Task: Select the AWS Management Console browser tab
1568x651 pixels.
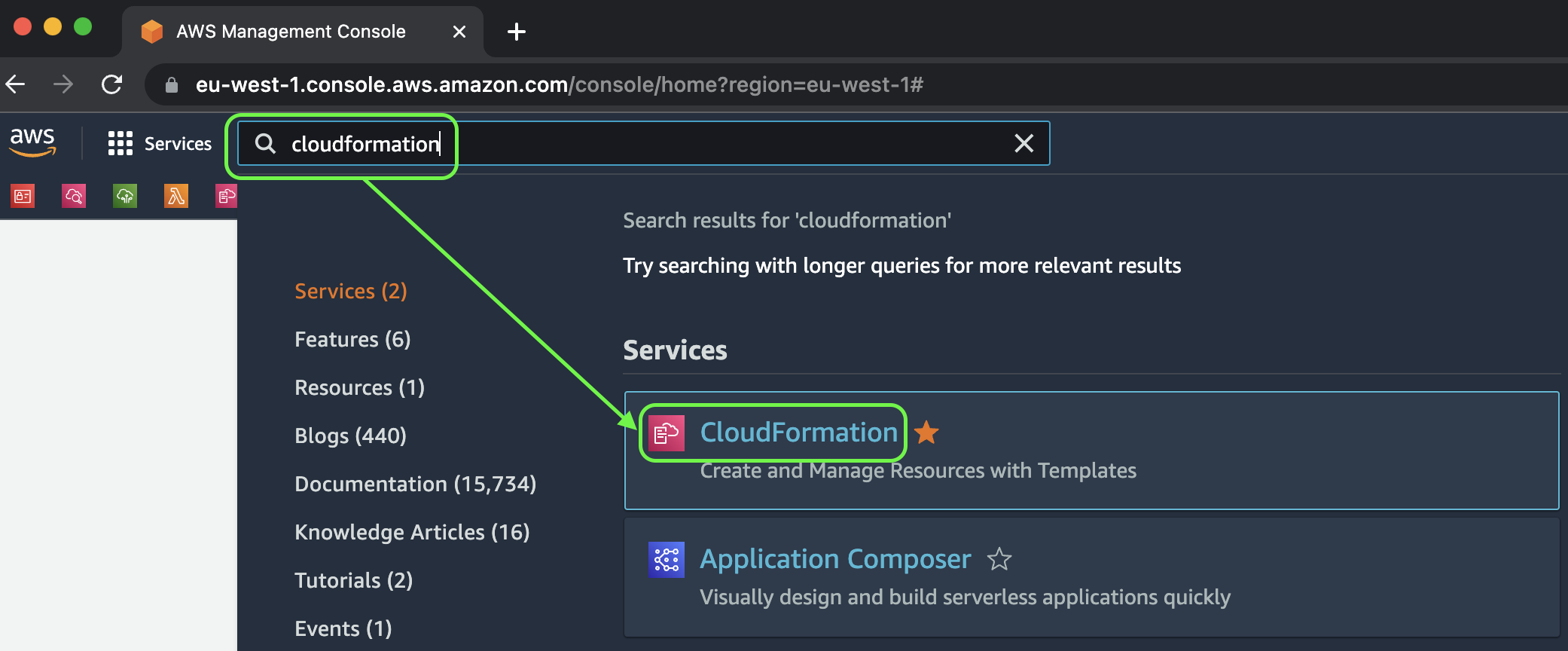Action: [303, 32]
